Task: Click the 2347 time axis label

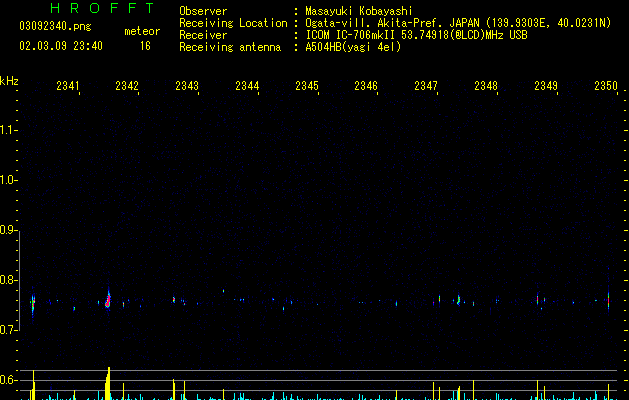Action: pos(426,86)
